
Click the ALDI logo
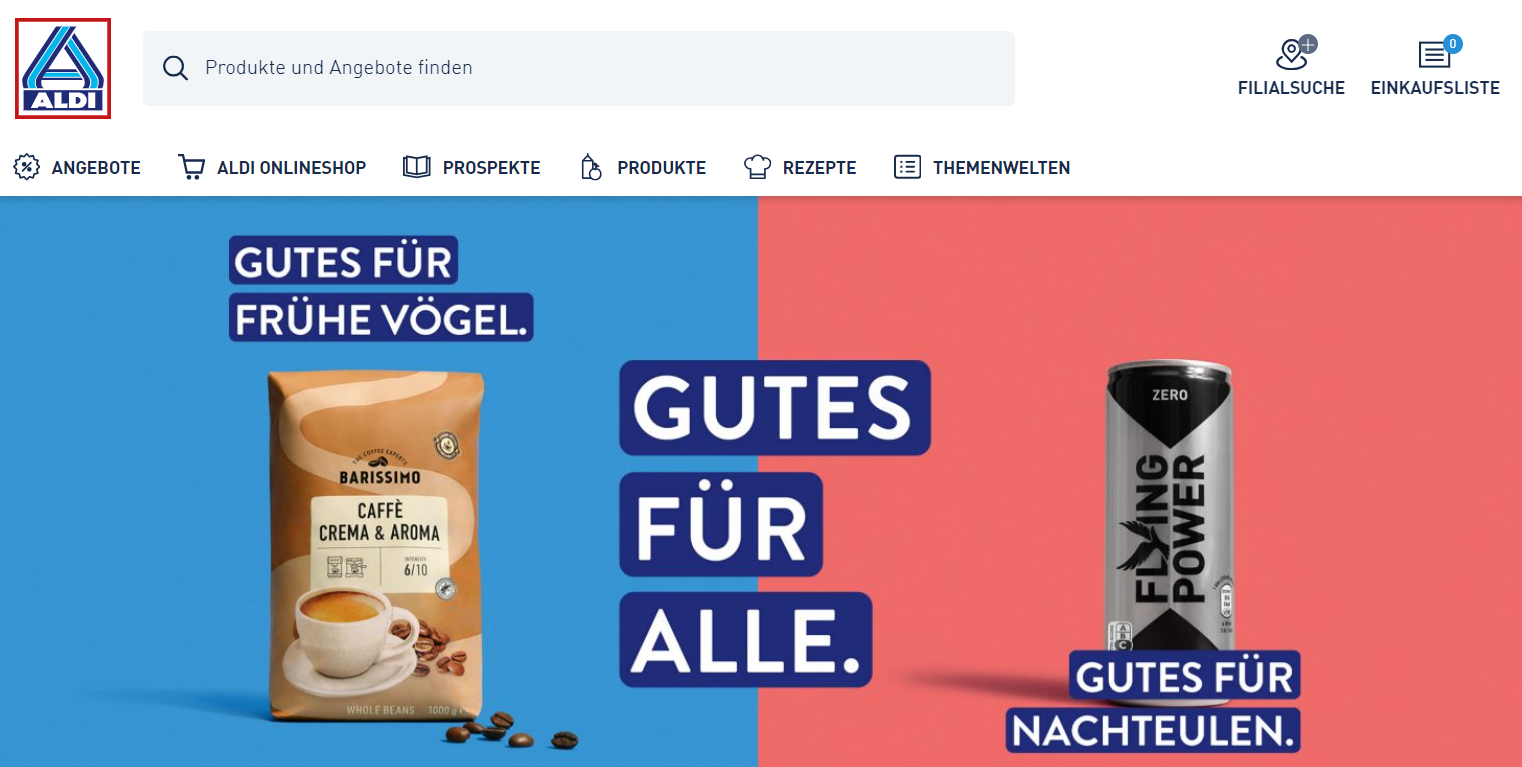pyautogui.click(x=63, y=68)
